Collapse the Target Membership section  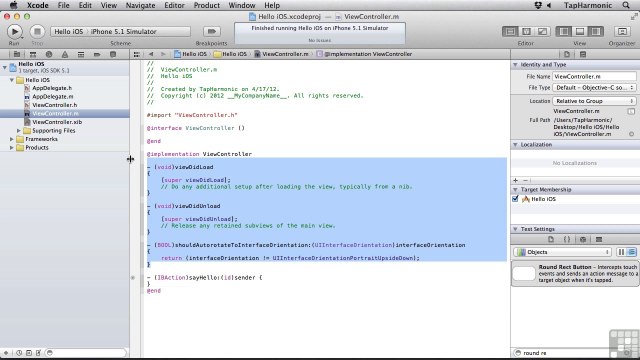point(515,189)
